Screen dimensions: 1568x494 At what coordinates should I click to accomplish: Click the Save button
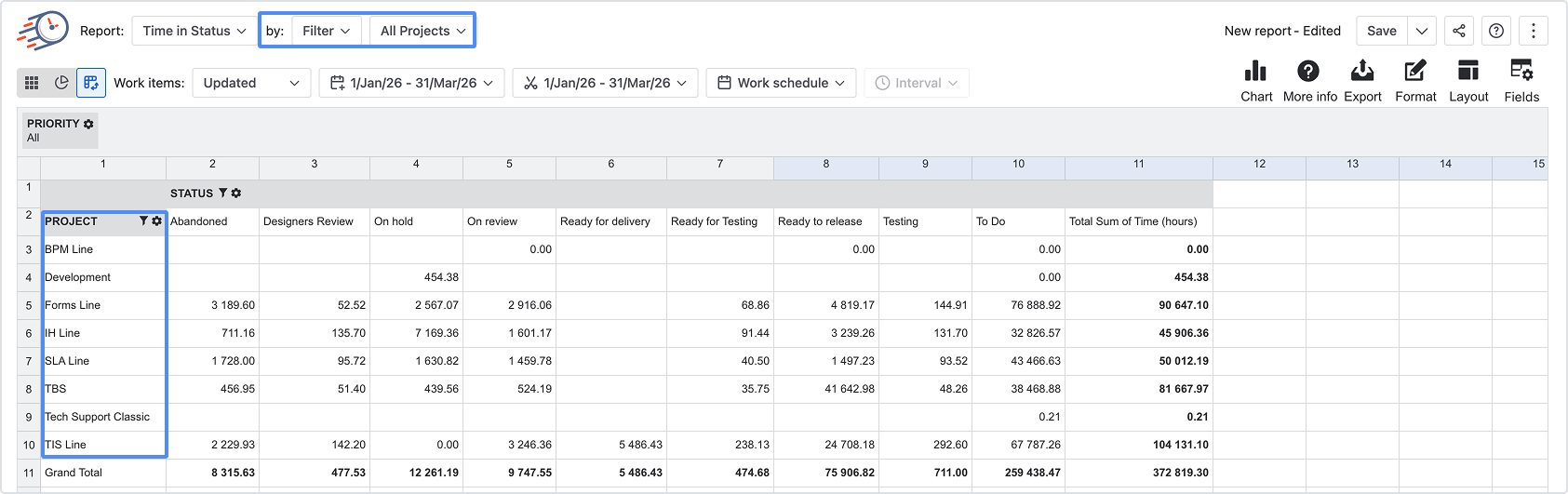pos(1382,31)
